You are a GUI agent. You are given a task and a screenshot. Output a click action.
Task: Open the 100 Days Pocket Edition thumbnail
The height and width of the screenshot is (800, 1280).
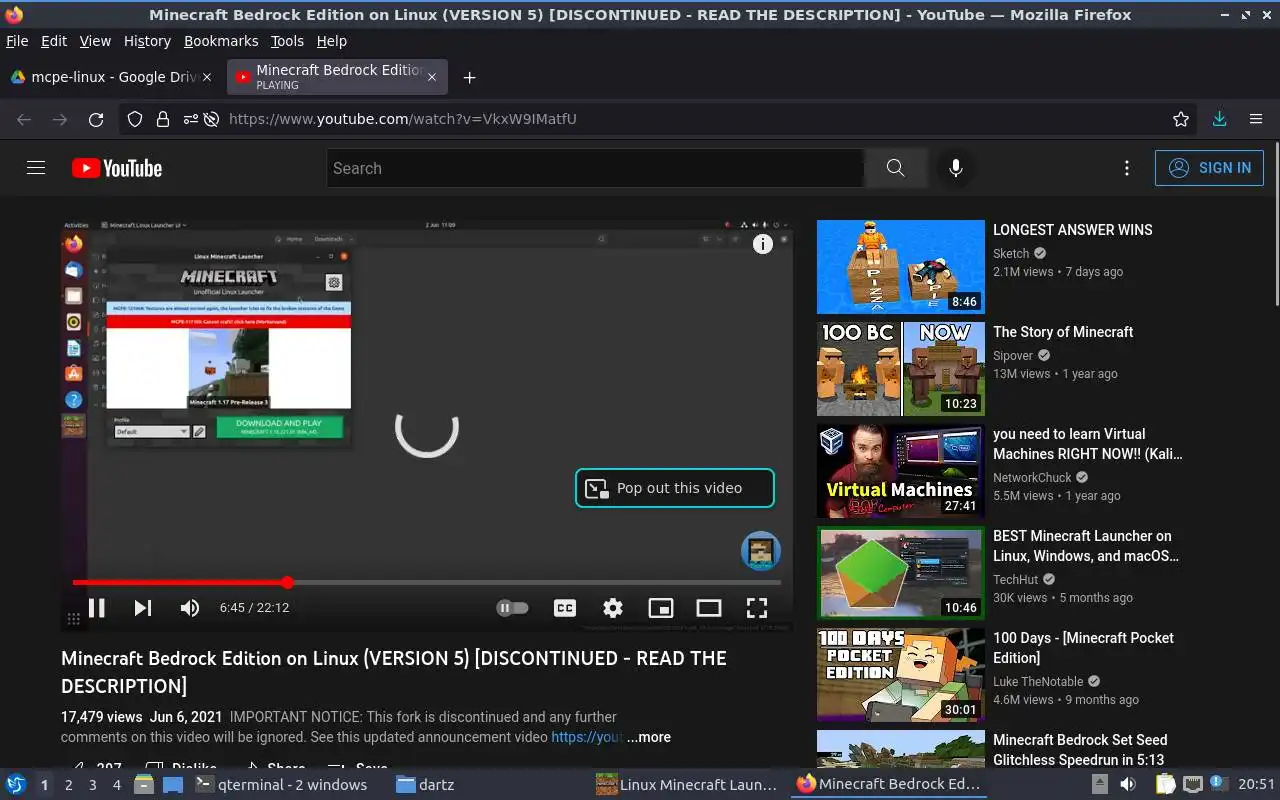(x=901, y=675)
